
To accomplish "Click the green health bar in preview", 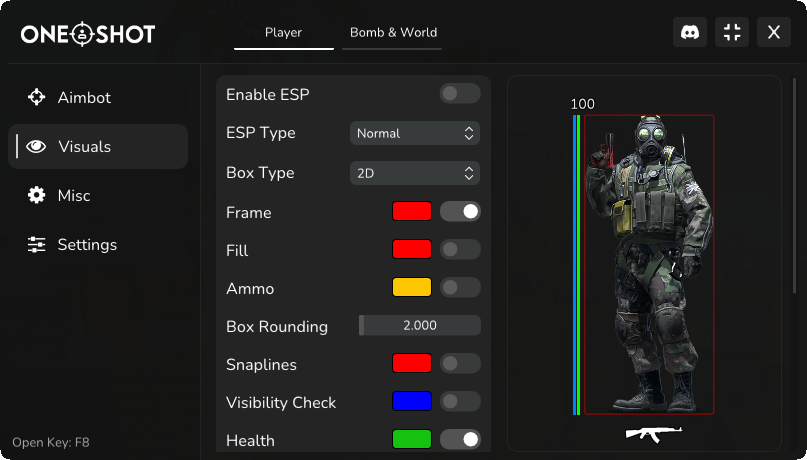I will 579,265.
